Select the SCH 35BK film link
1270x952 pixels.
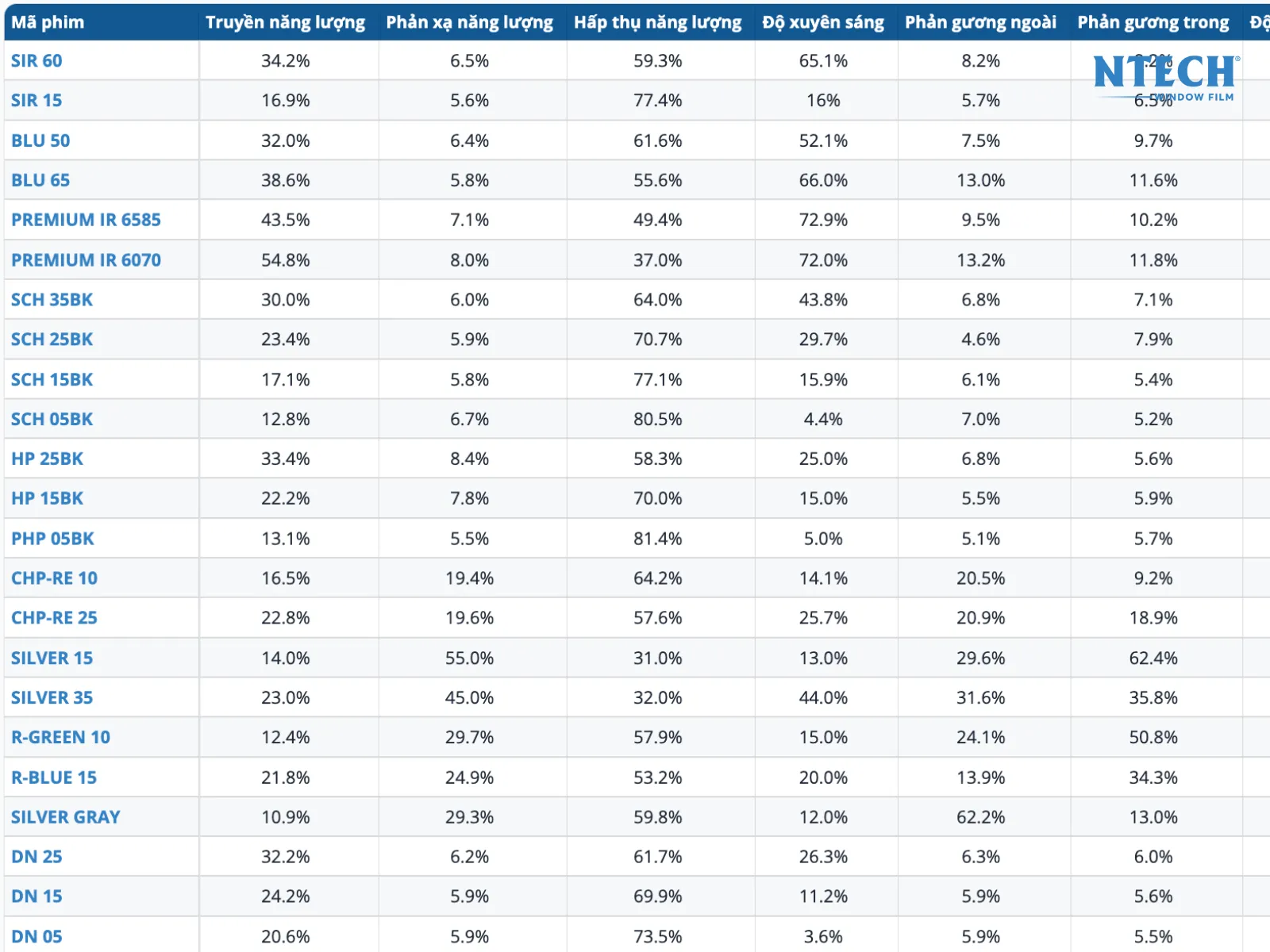[52, 300]
